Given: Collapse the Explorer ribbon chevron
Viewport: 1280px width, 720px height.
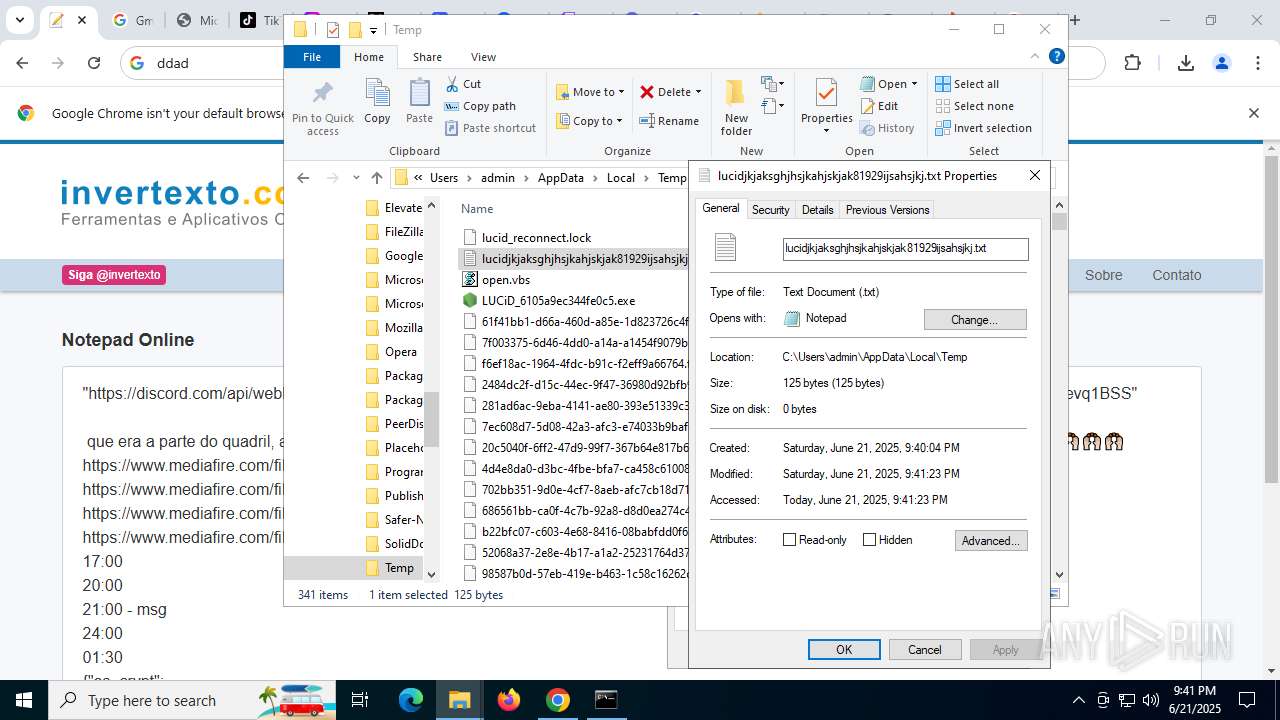Looking at the screenshot, I should (x=1037, y=56).
